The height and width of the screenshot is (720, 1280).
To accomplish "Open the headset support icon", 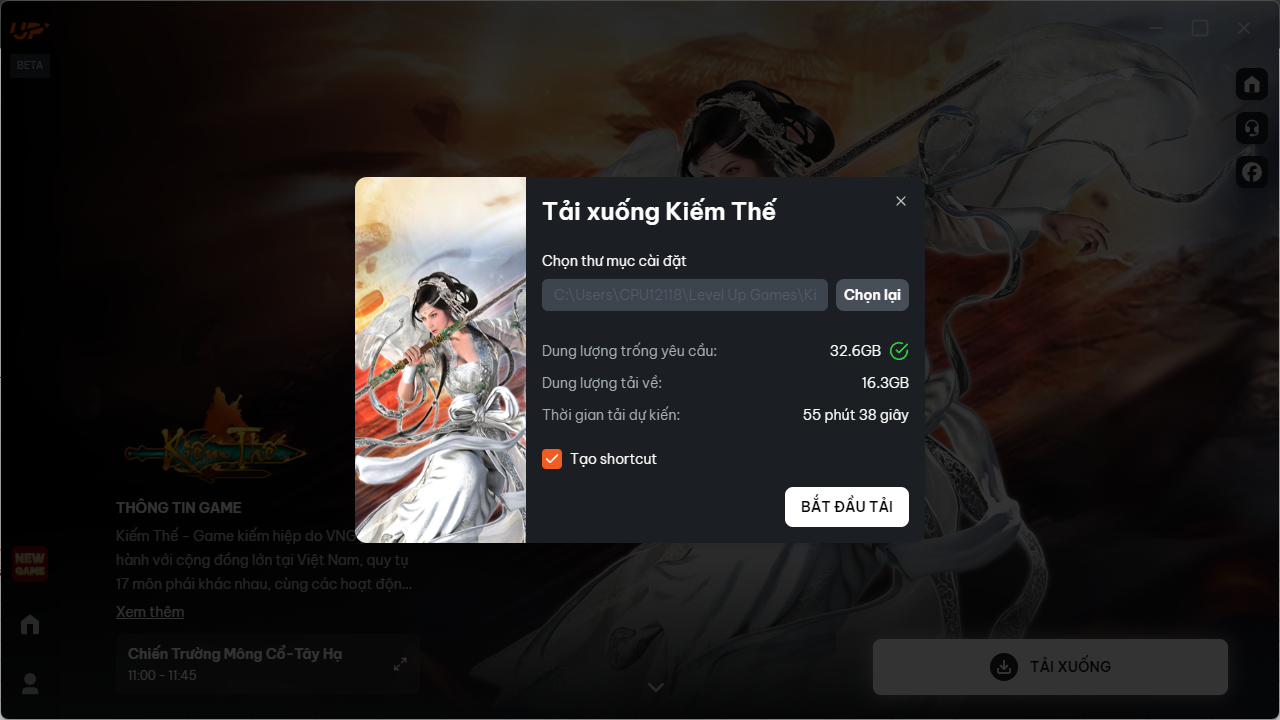I will click(1251, 129).
